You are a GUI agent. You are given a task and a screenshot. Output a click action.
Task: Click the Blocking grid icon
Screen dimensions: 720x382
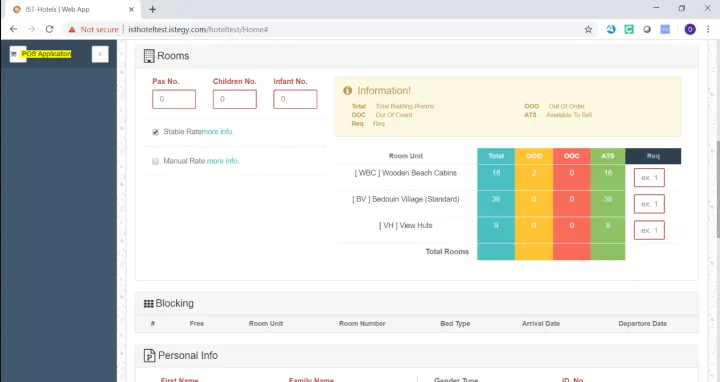pyautogui.click(x=148, y=303)
